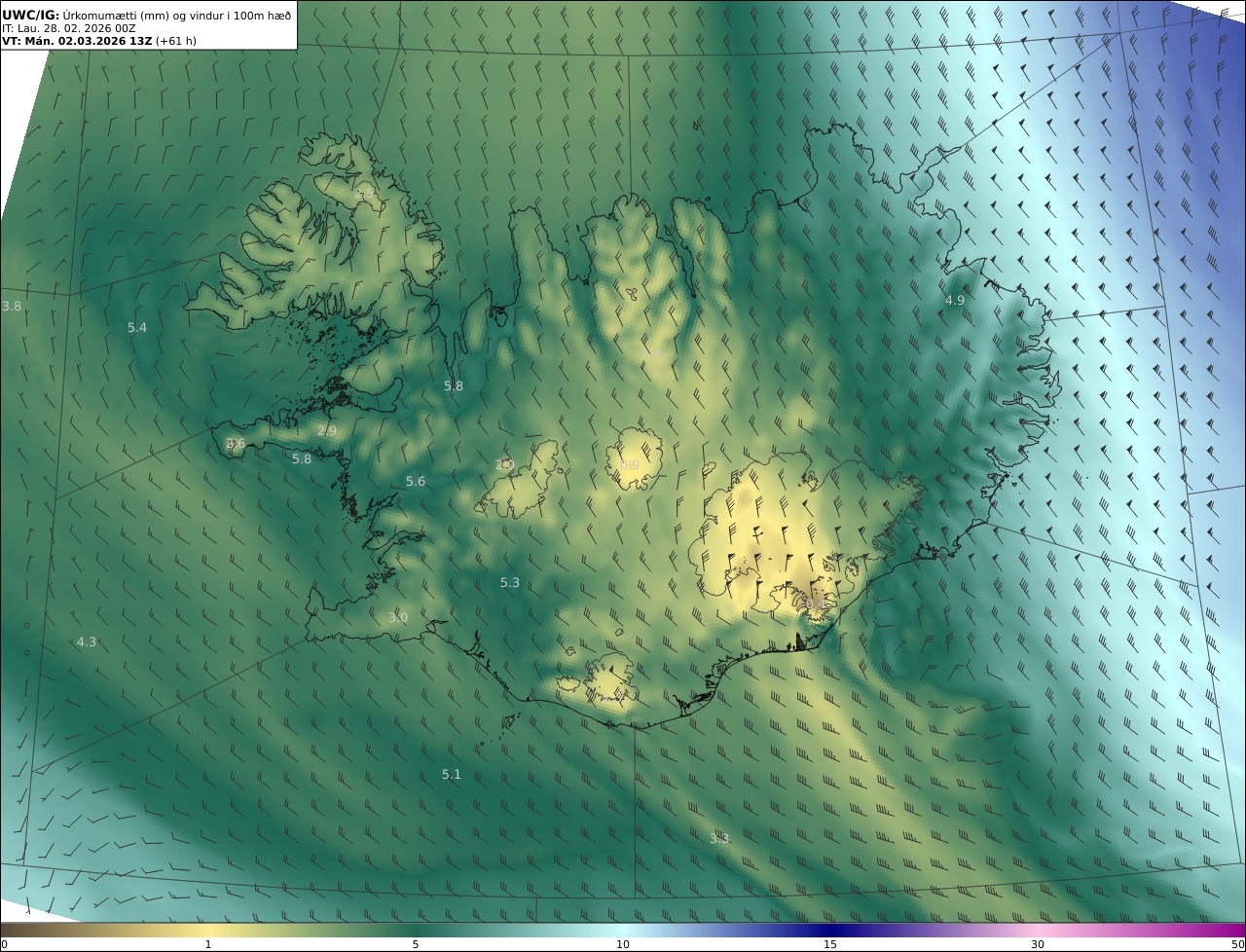Select the 5.1 value label
The width and height of the screenshot is (1246, 952).
click(452, 775)
